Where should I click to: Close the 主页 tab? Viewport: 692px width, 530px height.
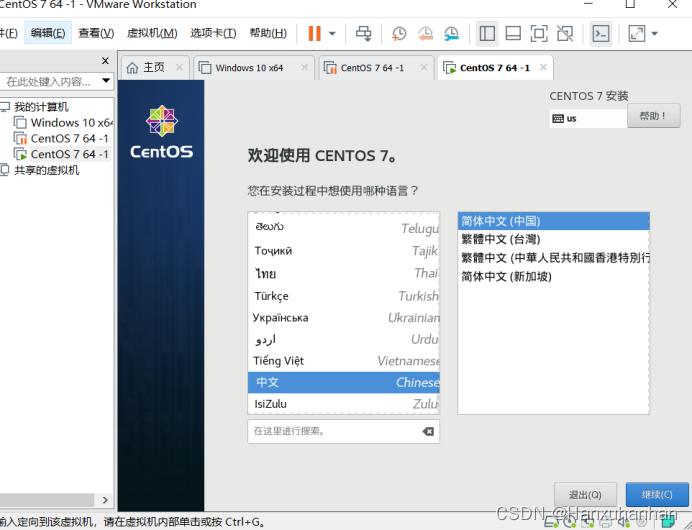tap(179, 68)
